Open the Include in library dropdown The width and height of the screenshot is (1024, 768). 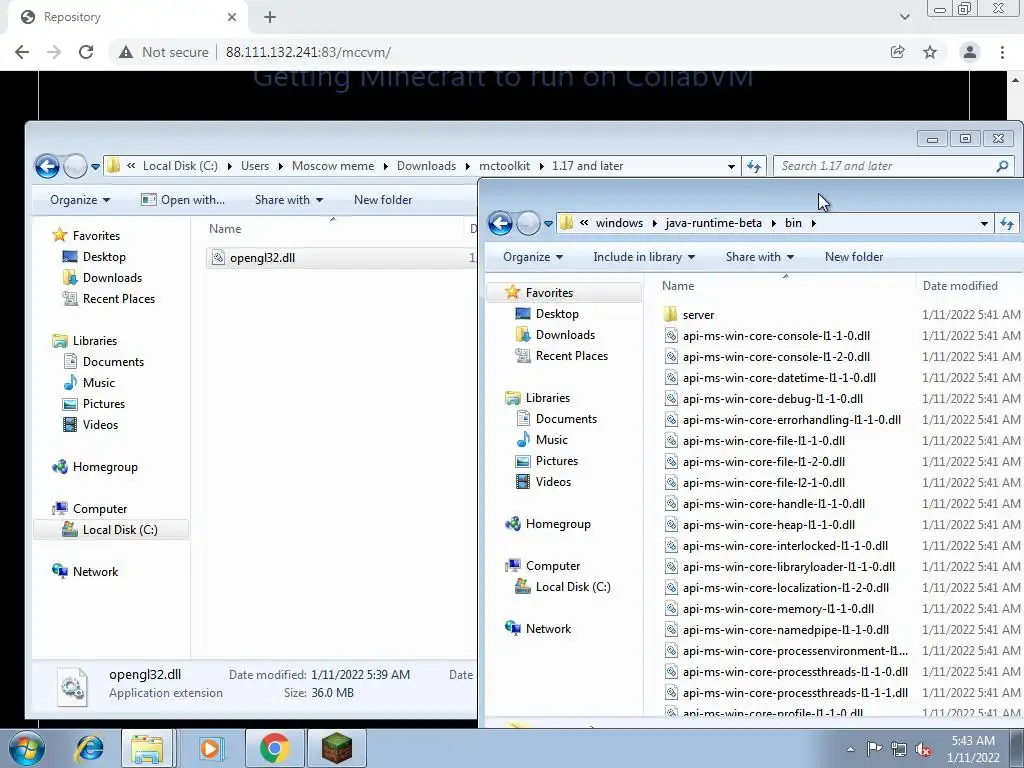[x=643, y=257]
